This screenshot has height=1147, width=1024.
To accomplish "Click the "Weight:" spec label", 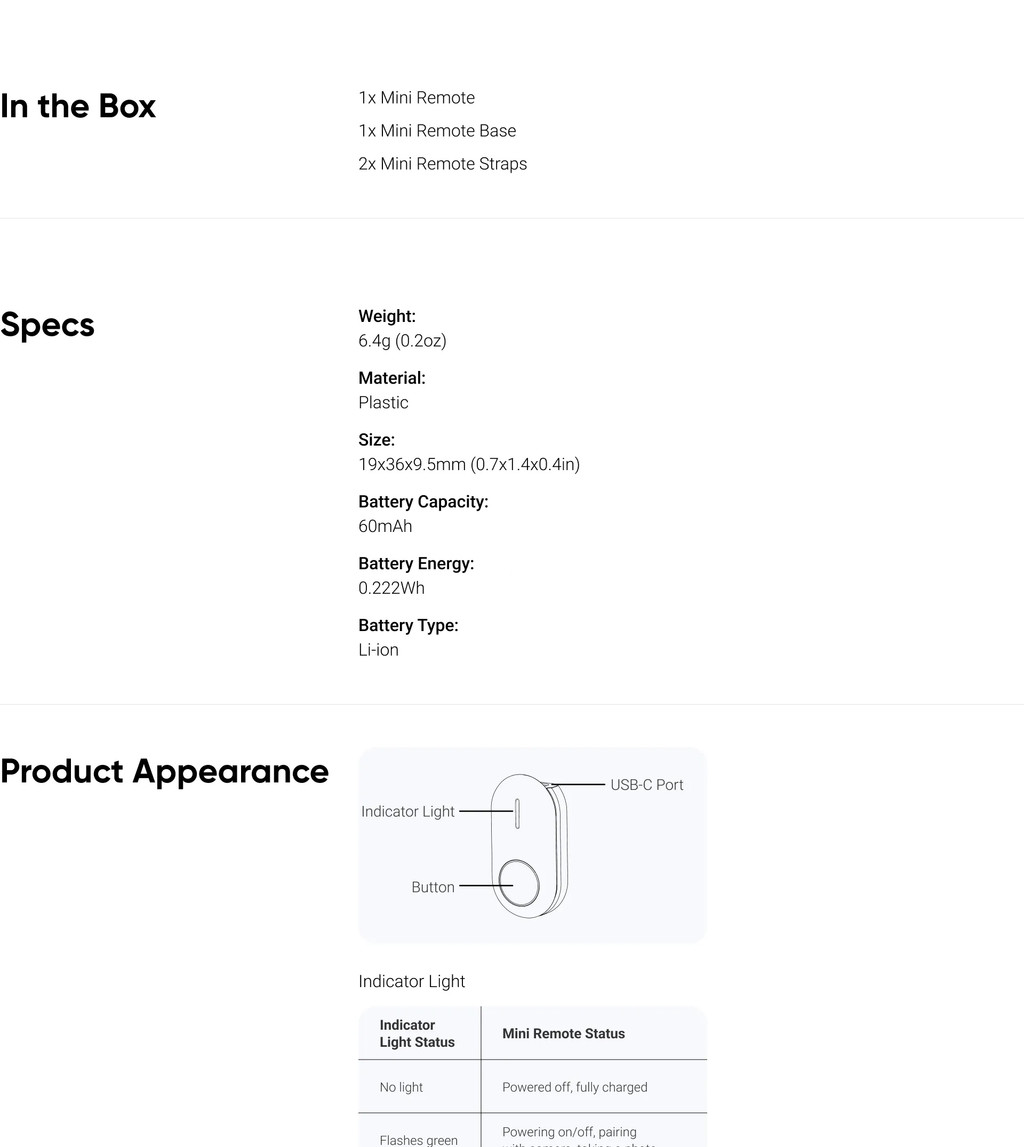I will (387, 316).
